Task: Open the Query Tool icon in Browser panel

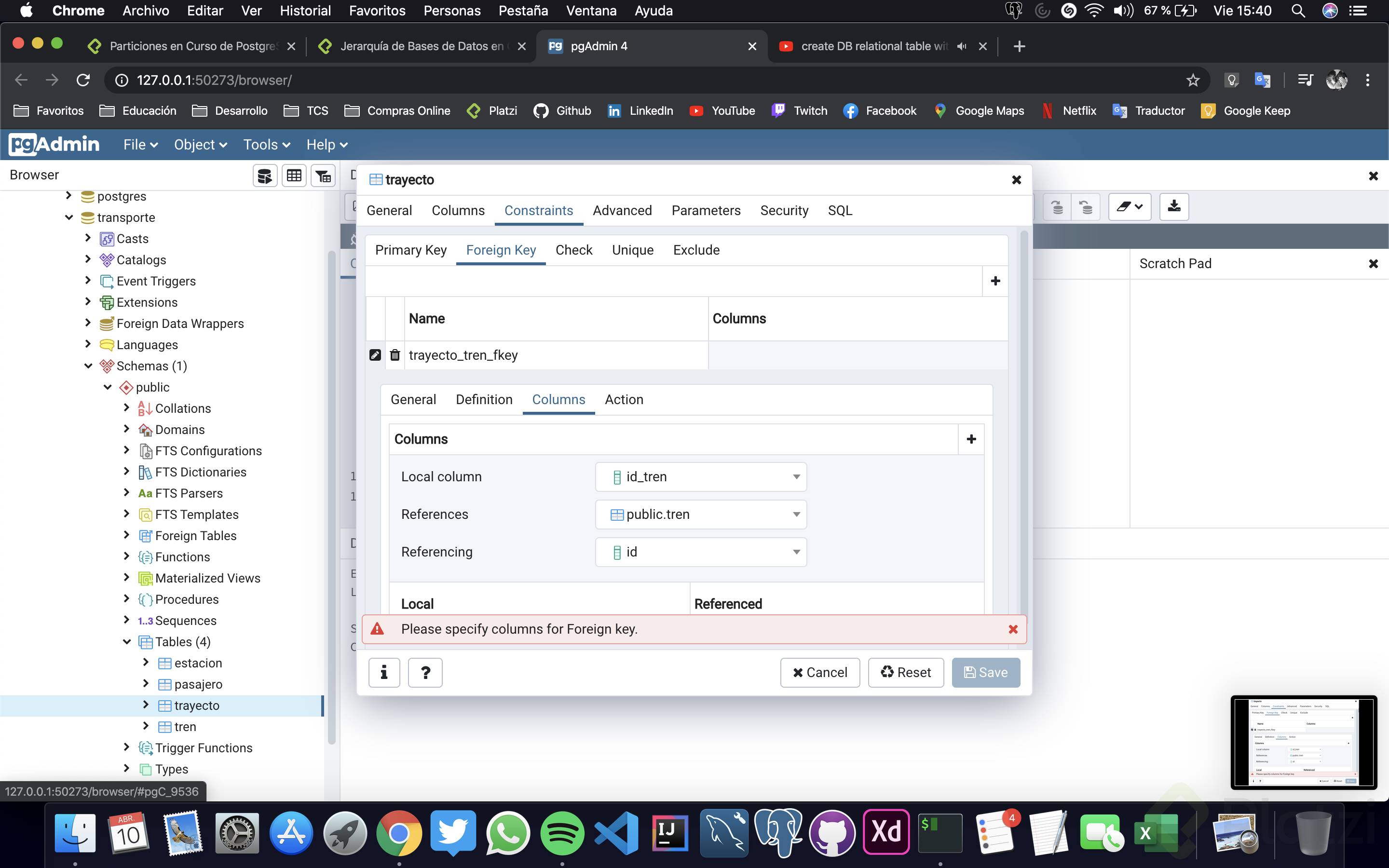Action: [x=265, y=176]
